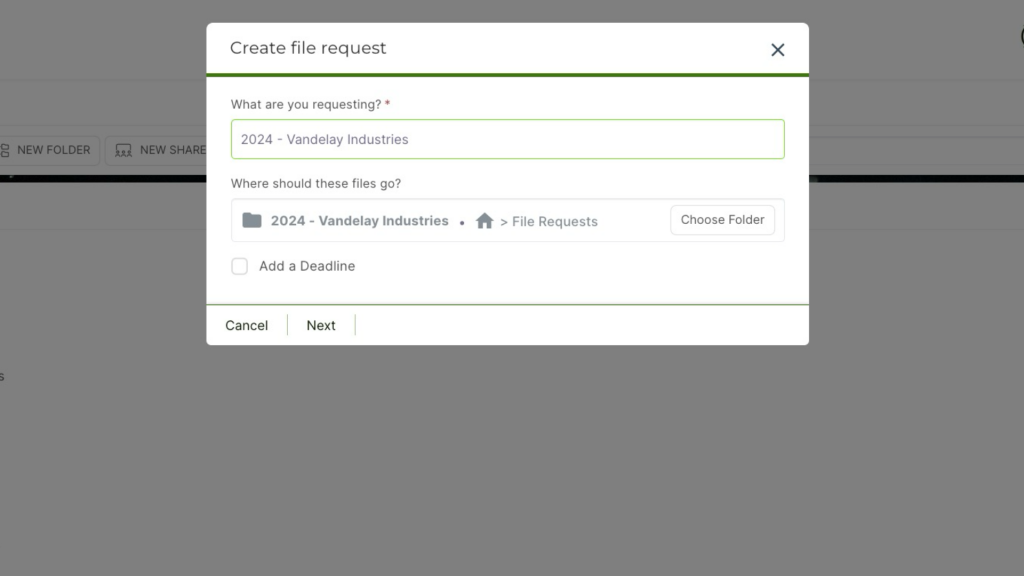Click the What are you requesting label

point(305,104)
